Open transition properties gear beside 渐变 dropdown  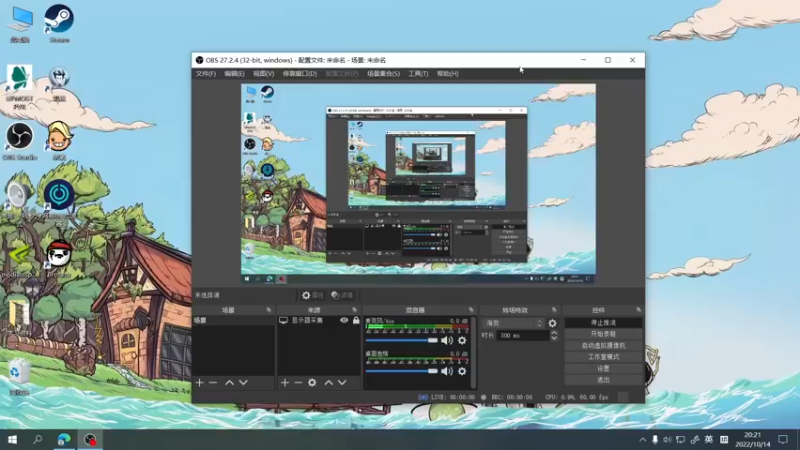[553, 323]
